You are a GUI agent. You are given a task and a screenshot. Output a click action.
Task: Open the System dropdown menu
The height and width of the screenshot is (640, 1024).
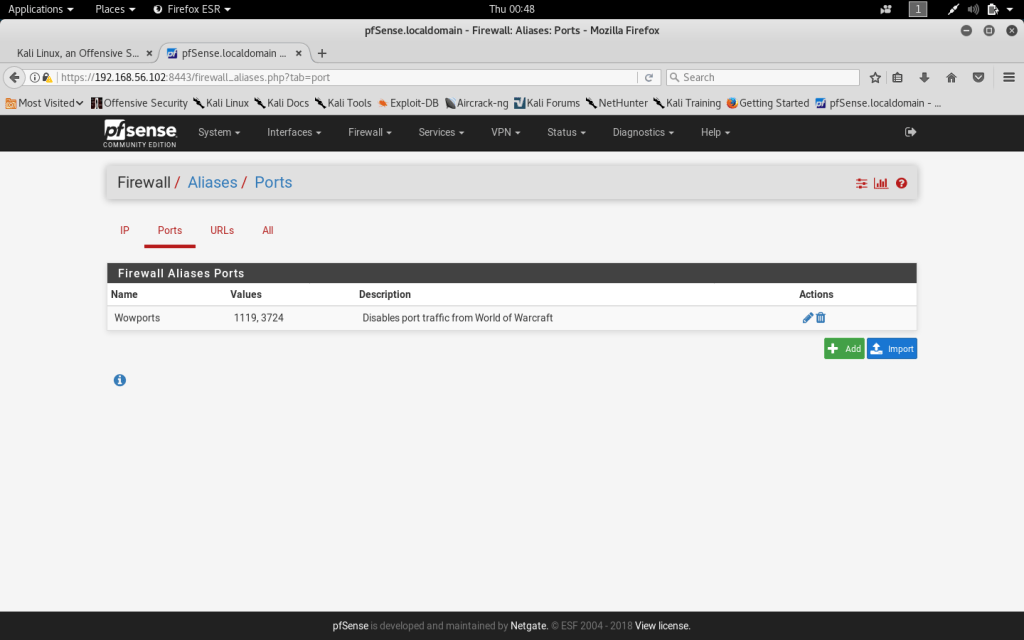[219, 132]
